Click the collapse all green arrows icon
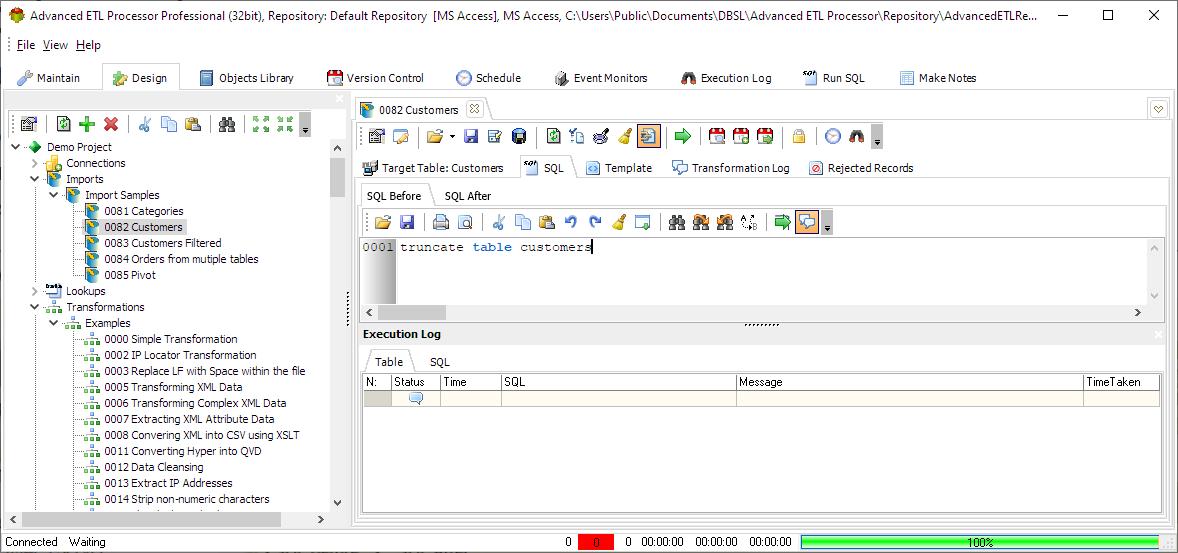This screenshot has width=1178, height=553. click(285, 125)
